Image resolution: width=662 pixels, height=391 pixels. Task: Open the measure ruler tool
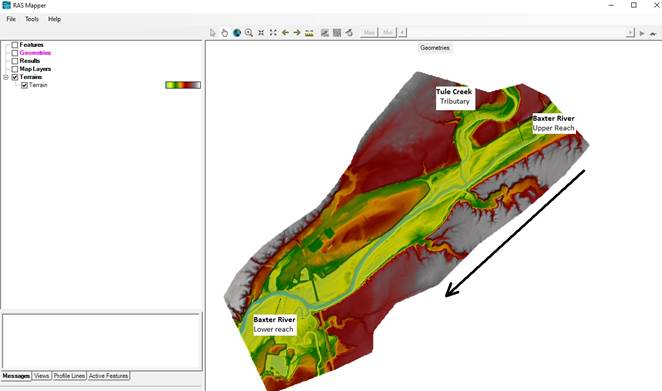(x=309, y=33)
